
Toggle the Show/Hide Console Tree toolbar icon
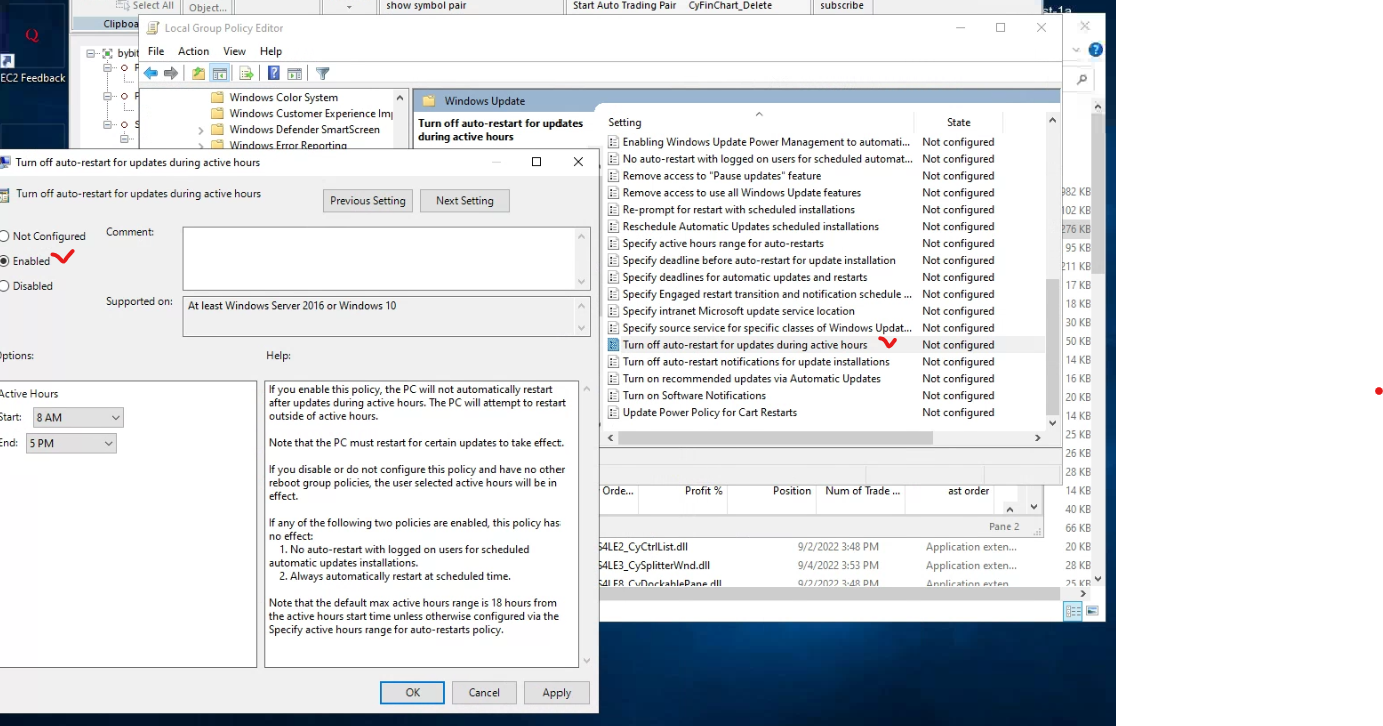(x=220, y=73)
